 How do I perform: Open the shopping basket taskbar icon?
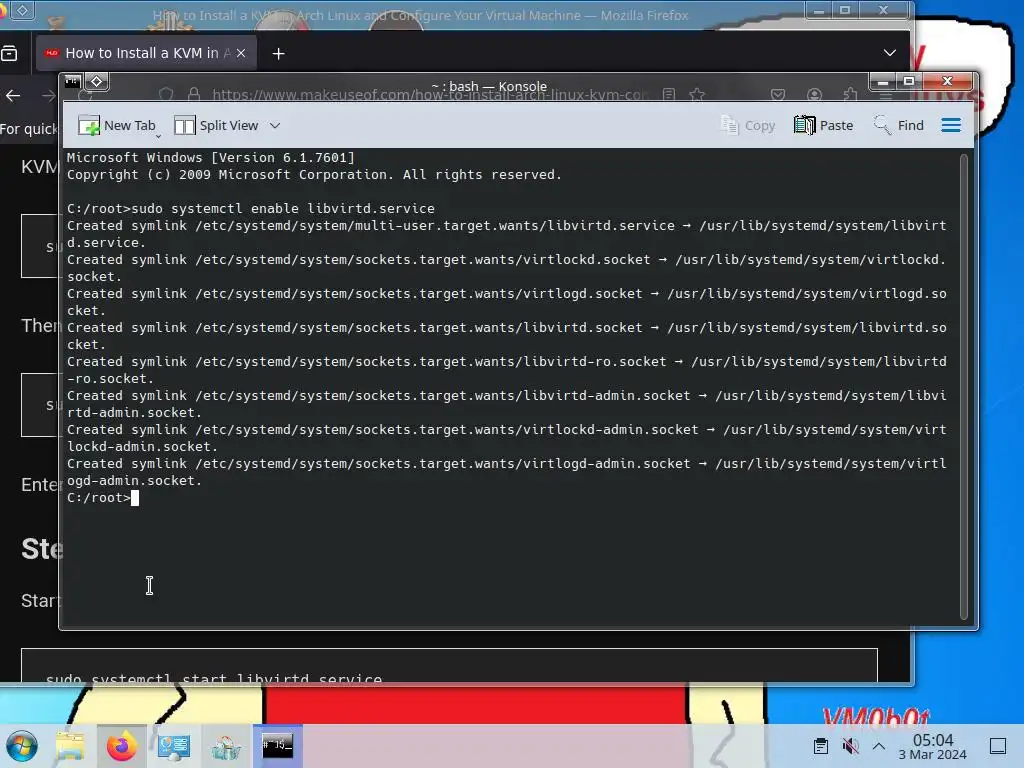(226, 746)
